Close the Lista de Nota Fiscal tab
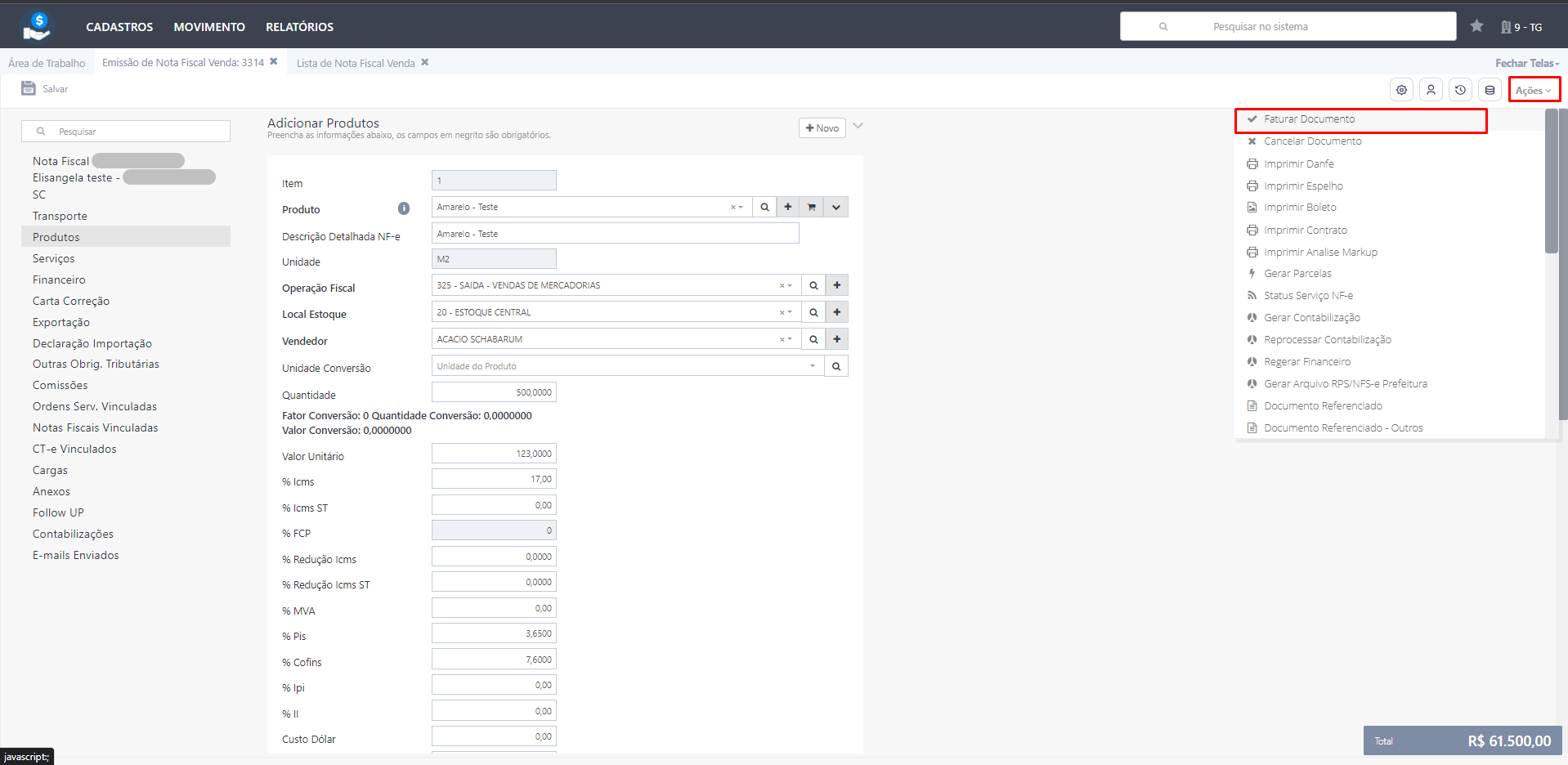 425,62
